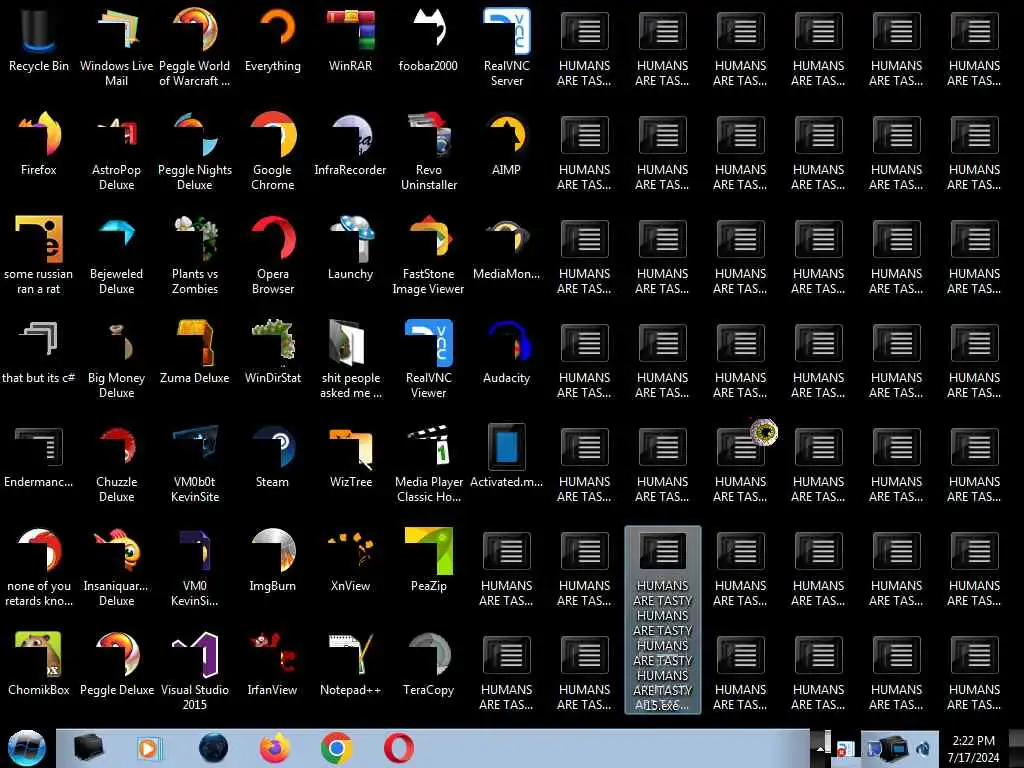Select the 'shit people asked me' folder

click(351, 359)
